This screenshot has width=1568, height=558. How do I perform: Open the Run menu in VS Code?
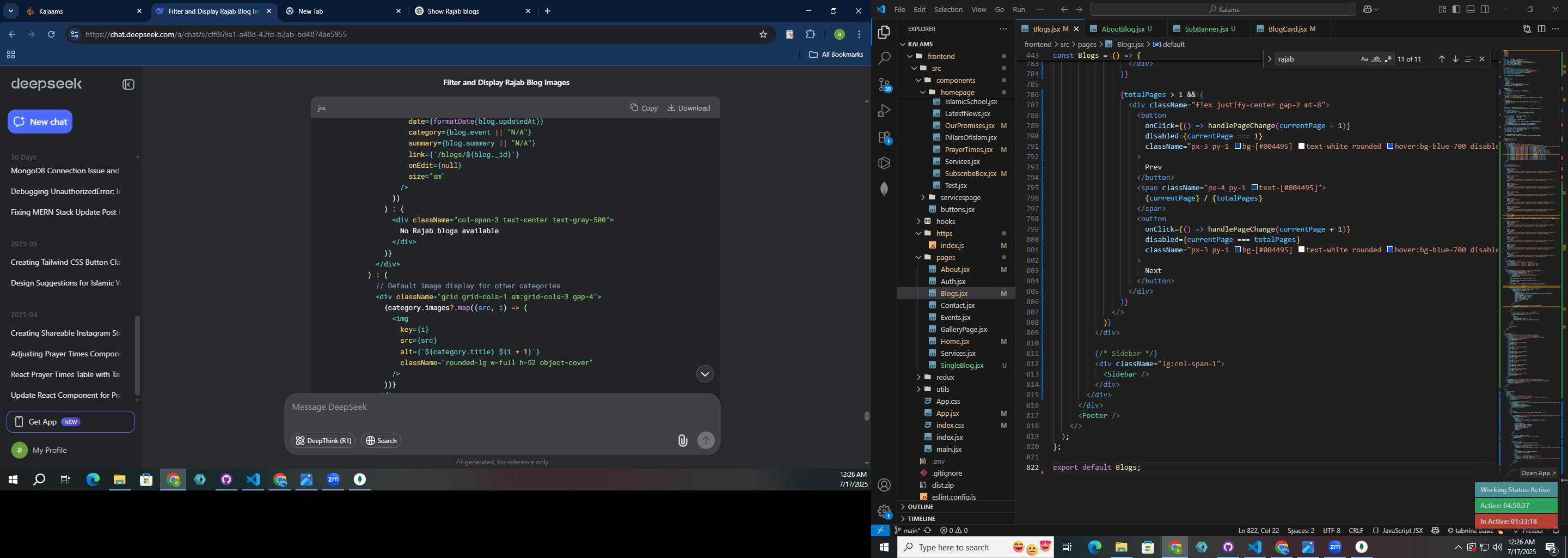[x=1019, y=9]
